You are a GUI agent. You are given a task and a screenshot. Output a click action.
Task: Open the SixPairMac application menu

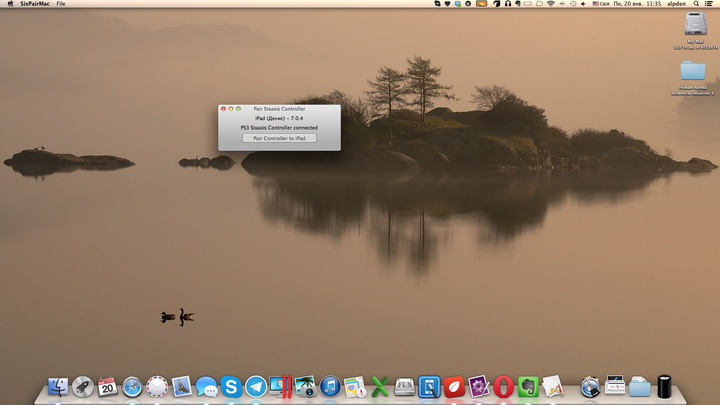point(35,4)
